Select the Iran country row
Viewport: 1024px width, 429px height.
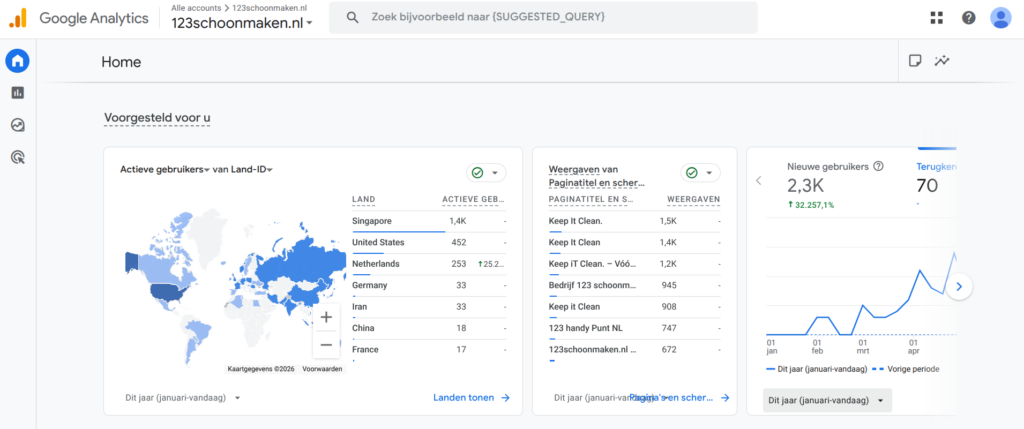(428, 307)
